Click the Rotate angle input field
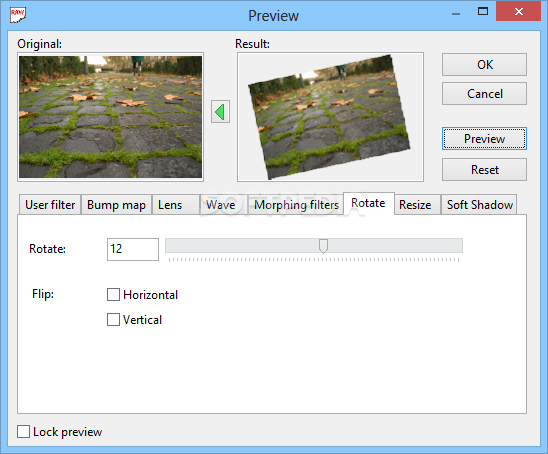Screen dimensions: 548x454 coord(133,249)
